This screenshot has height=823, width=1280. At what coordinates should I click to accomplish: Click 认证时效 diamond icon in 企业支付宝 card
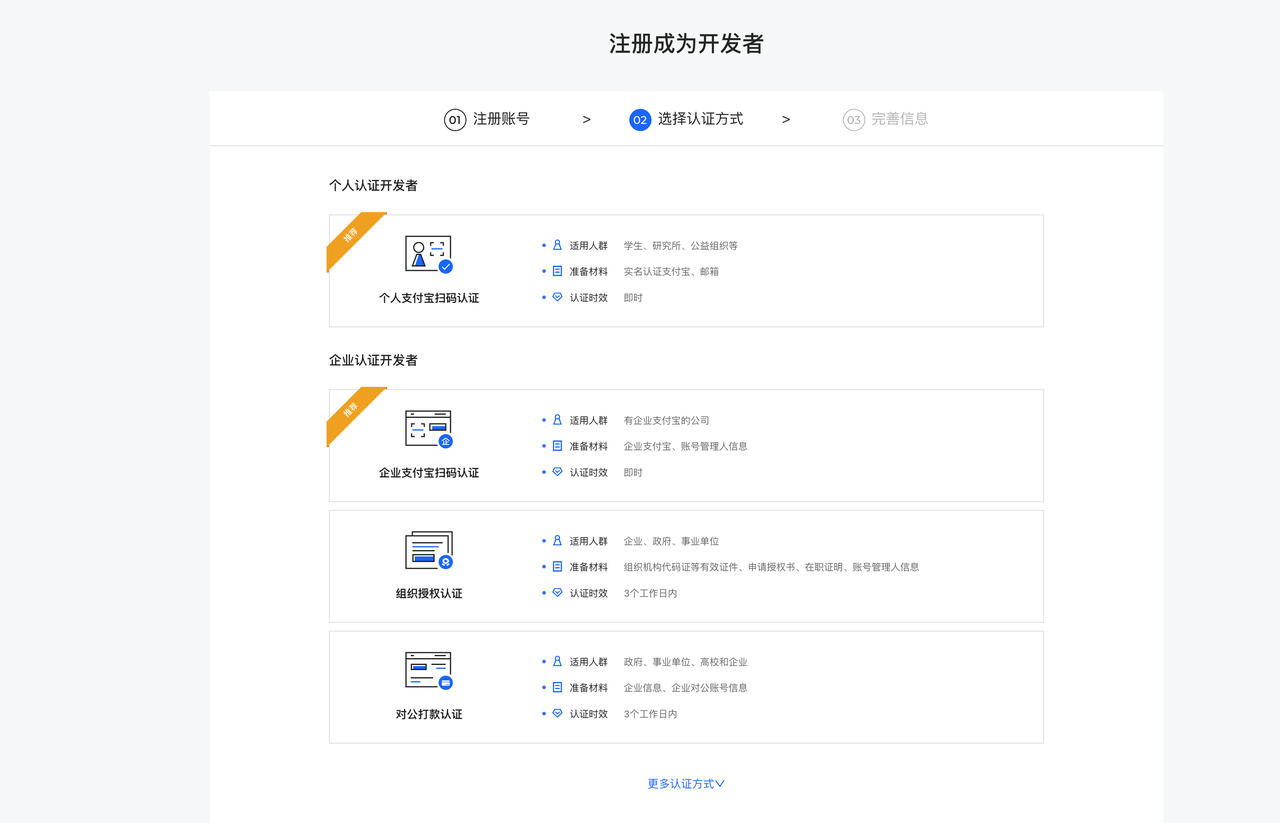tap(557, 472)
